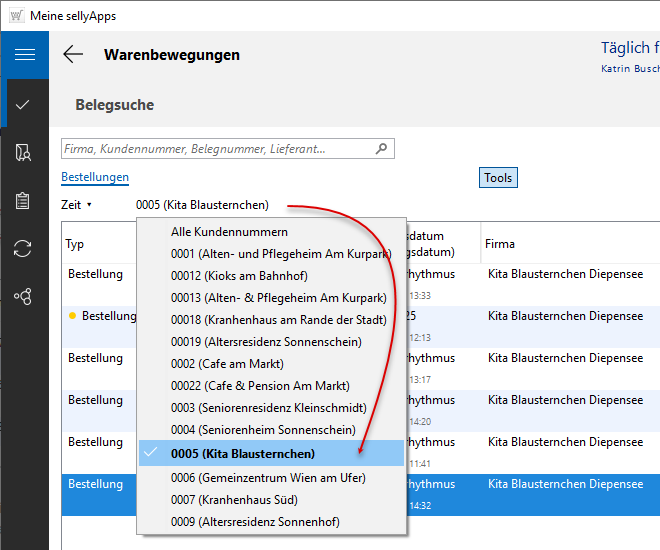Choose 0002 (Cafe am Markt) entry
Screen dimensions: 660x550
click(x=227, y=364)
